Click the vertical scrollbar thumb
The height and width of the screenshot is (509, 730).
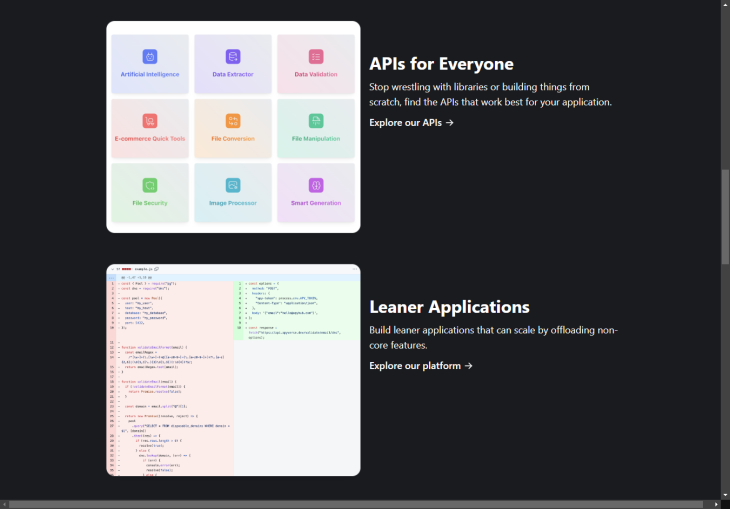tap(725, 215)
